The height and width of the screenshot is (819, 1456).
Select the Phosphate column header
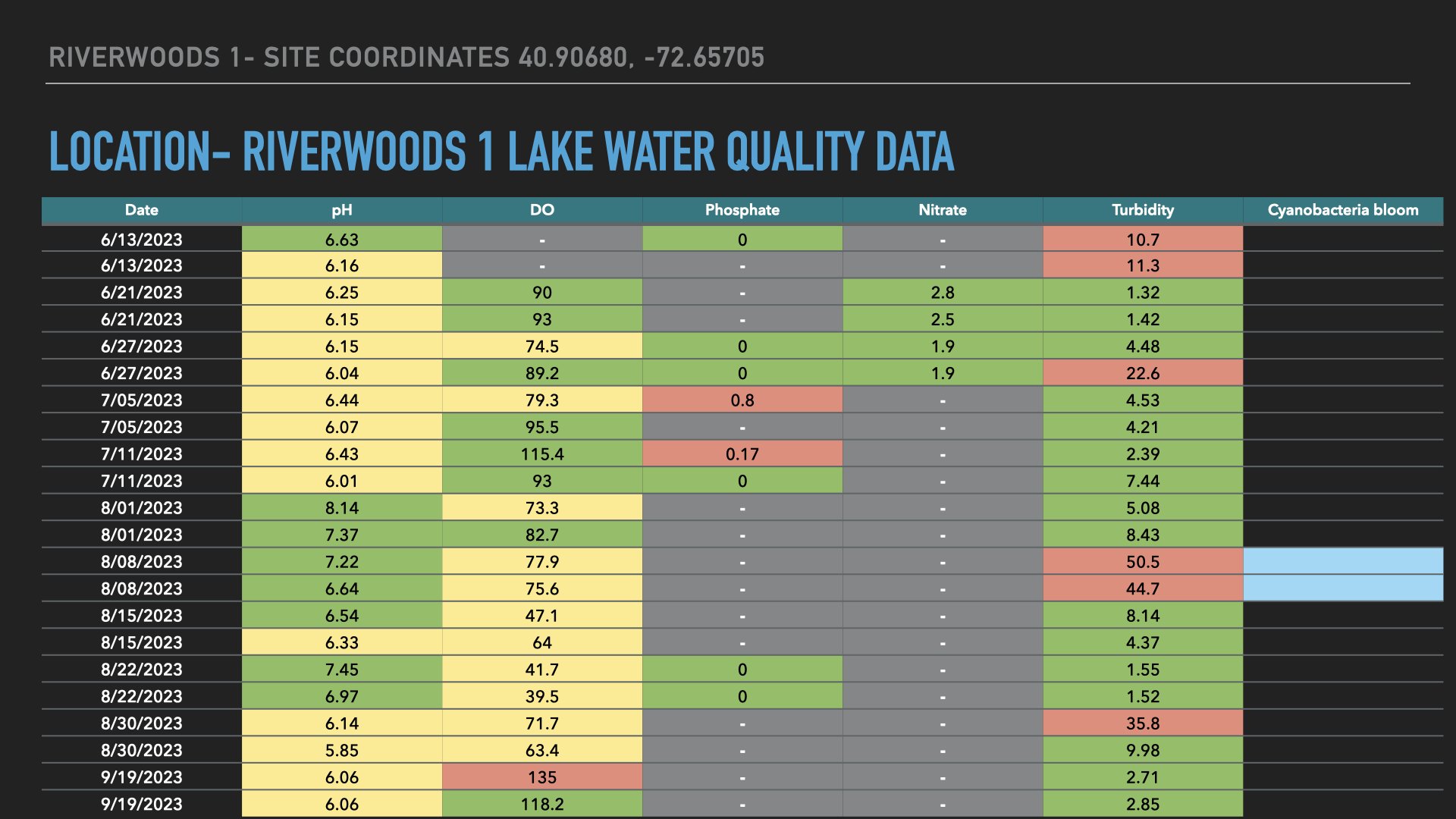[742, 210]
